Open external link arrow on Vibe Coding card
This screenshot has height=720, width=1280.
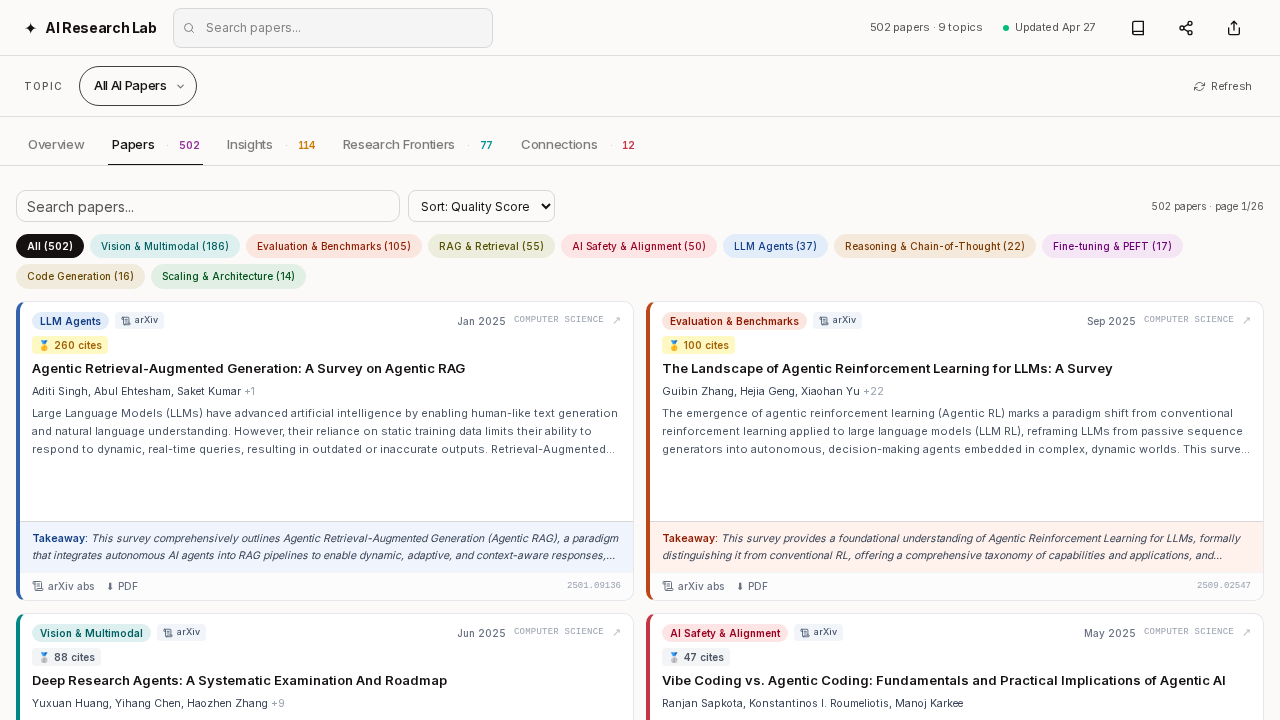[1247, 632]
